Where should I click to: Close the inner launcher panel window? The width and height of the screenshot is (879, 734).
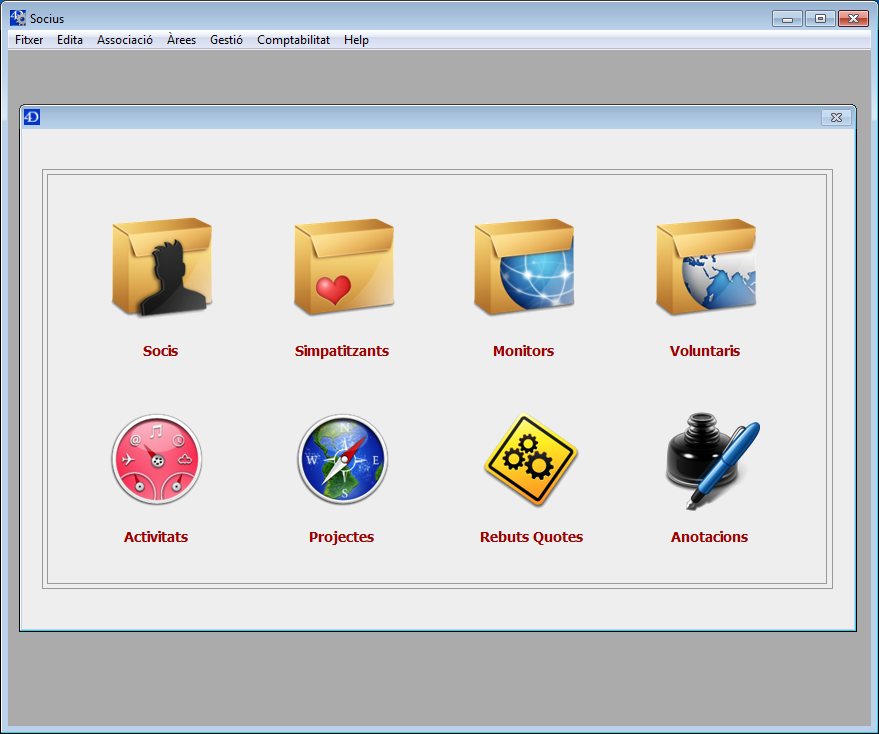click(x=836, y=118)
